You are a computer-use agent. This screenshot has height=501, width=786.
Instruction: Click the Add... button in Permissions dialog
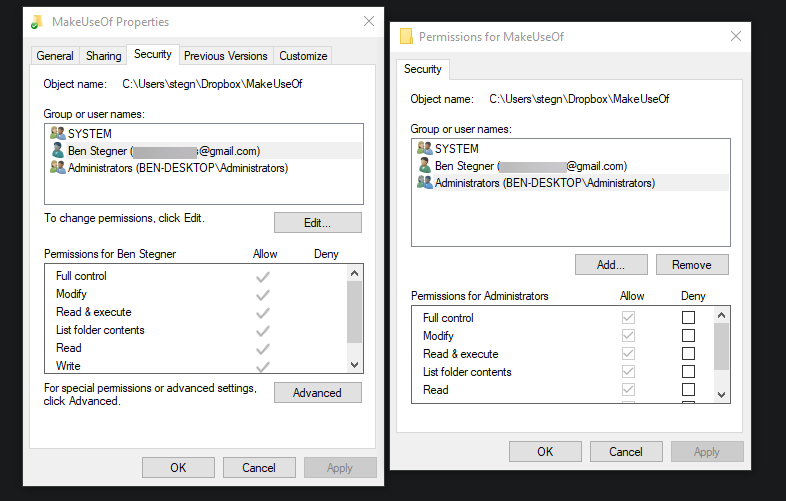pyautogui.click(x=611, y=265)
